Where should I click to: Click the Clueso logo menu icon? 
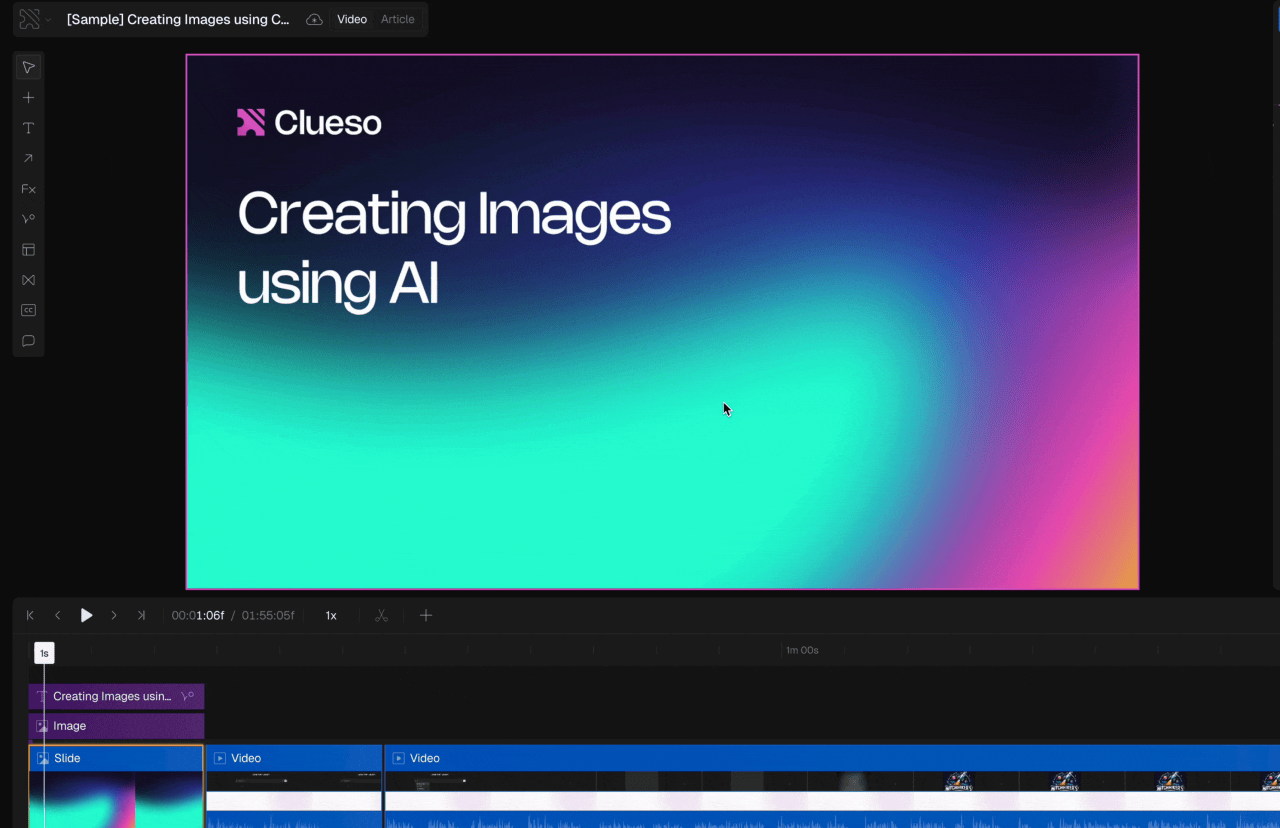pos(29,19)
